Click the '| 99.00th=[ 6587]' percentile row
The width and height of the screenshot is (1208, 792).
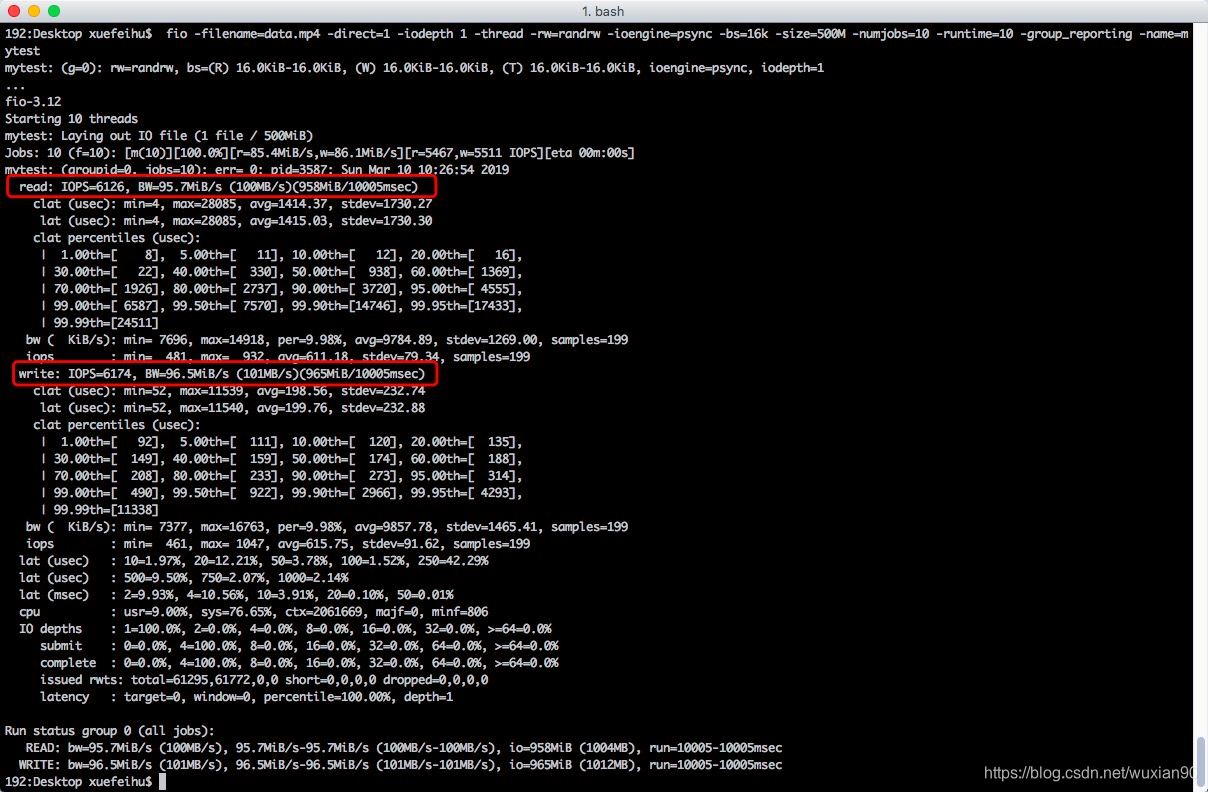281,306
